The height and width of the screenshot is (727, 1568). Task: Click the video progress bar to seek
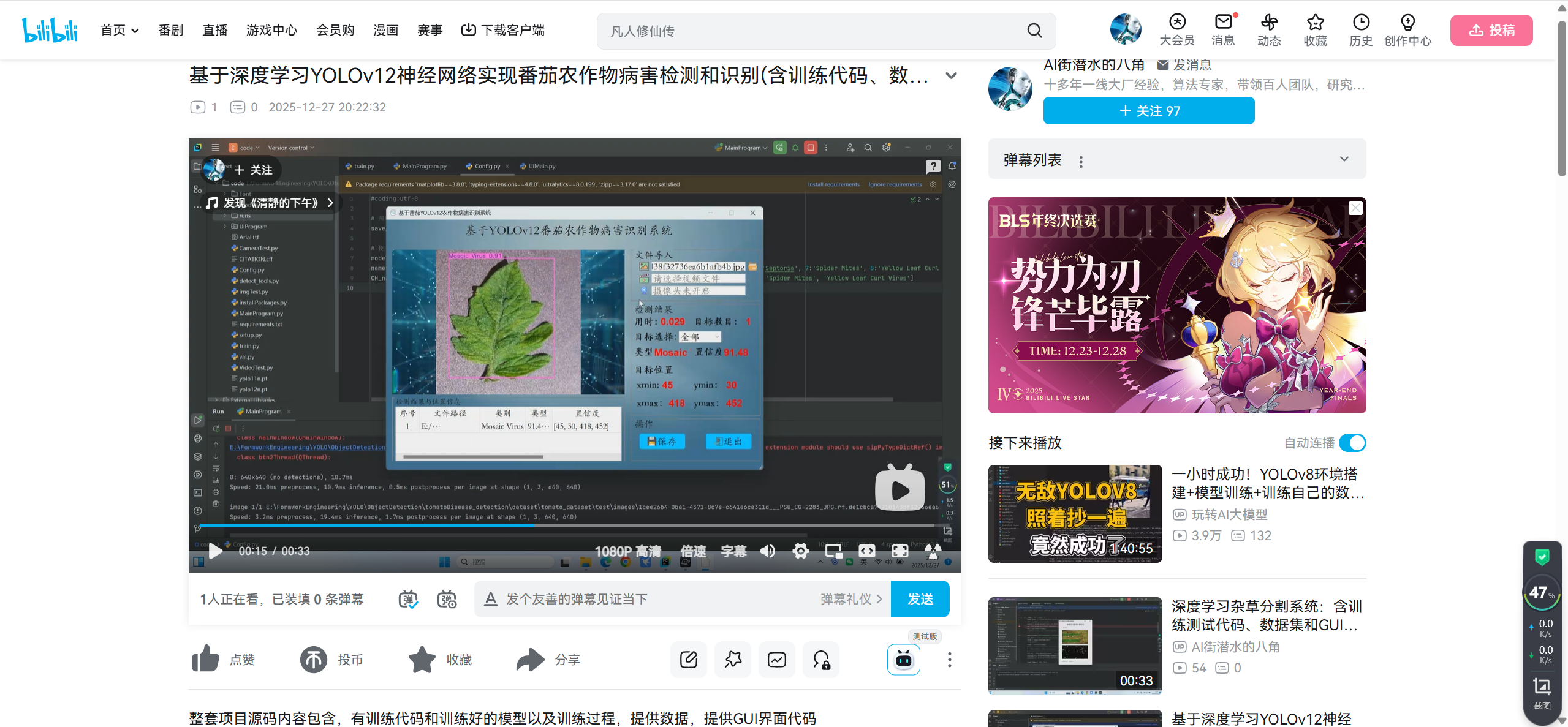(x=674, y=525)
